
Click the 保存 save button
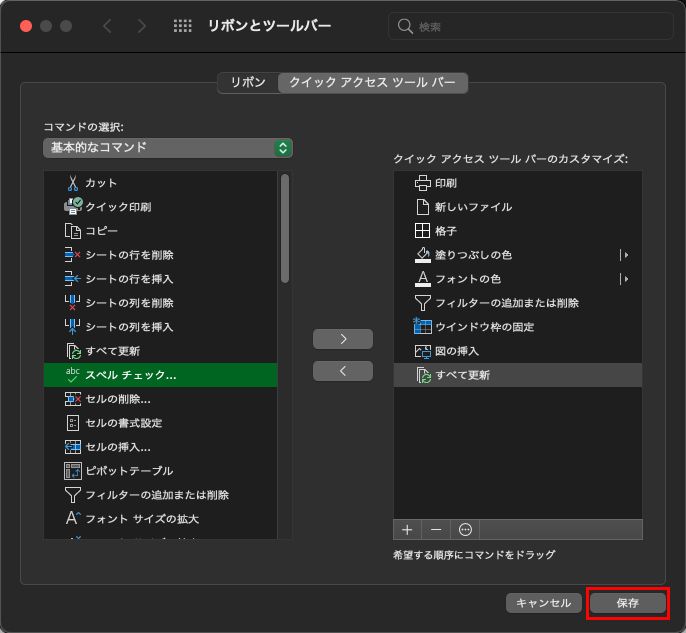pyautogui.click(x=627, y=603)
